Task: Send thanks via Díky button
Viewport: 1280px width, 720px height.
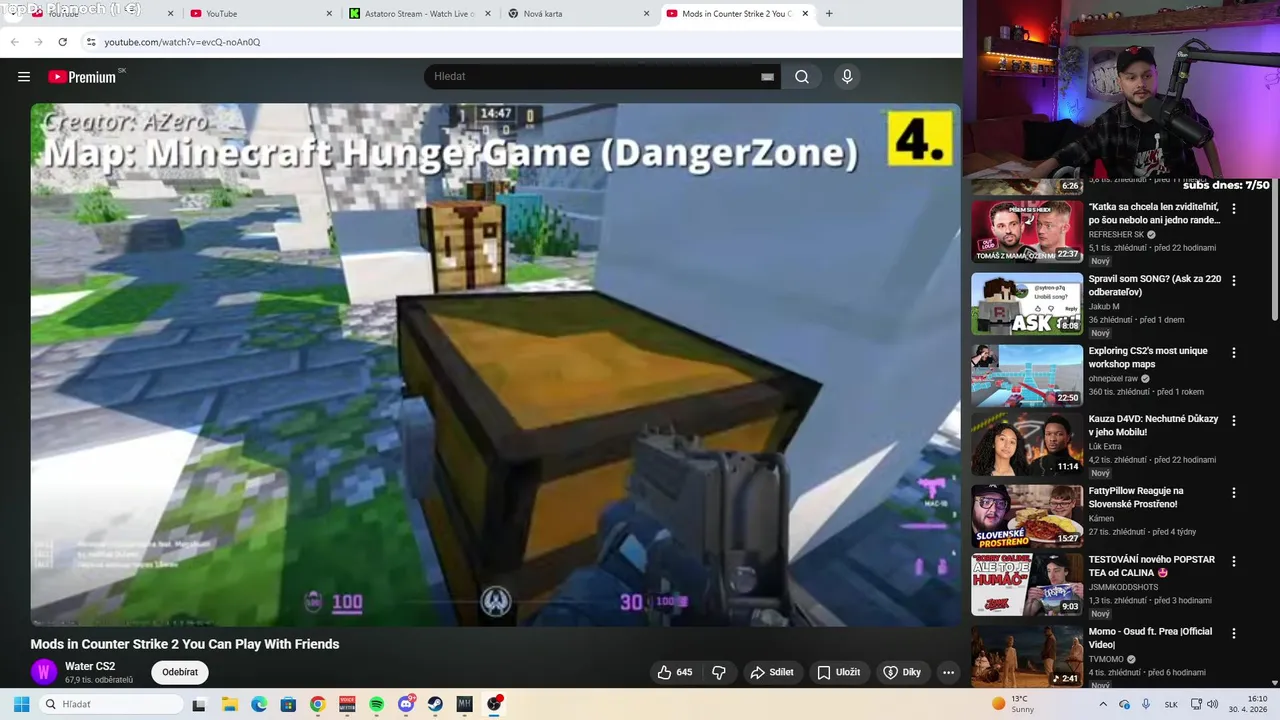Action: click(902, 673)
